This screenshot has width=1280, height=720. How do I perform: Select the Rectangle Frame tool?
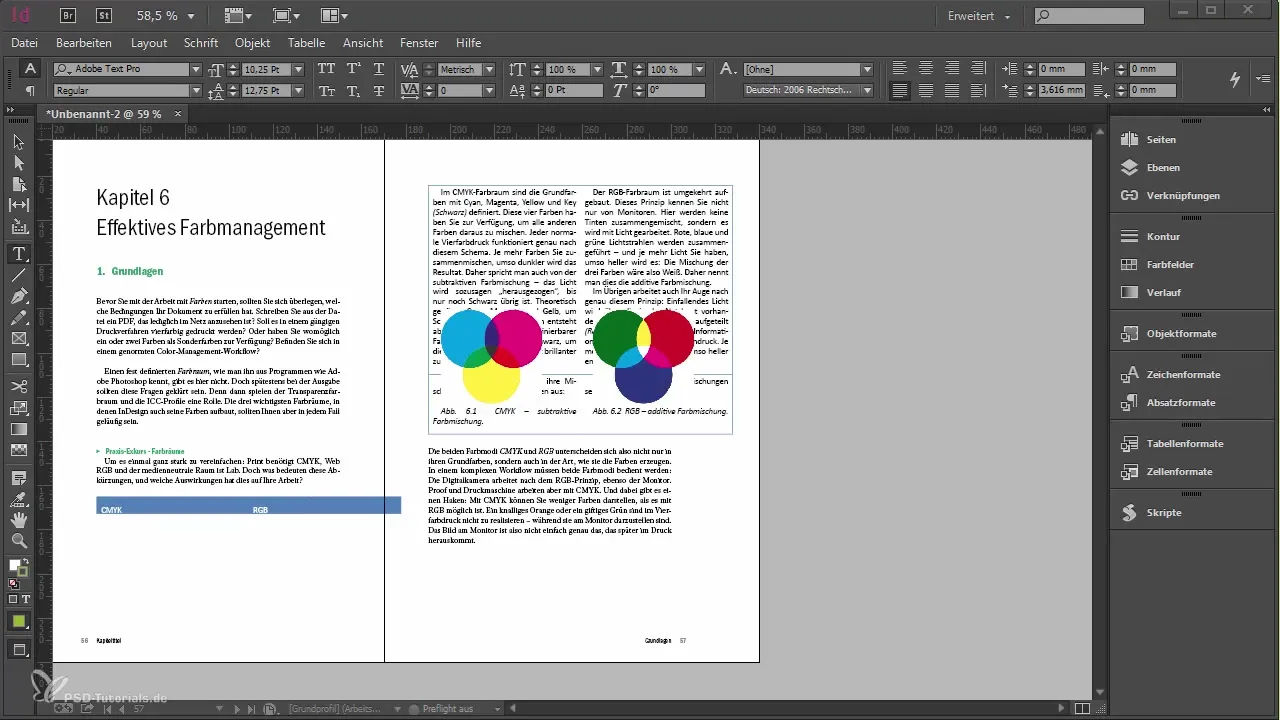point(19,339)
